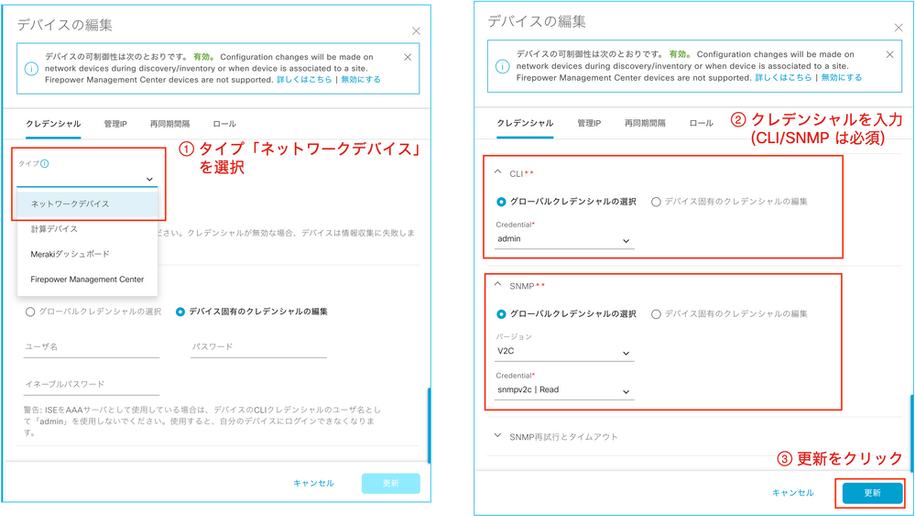Close the right Edit Device dialog

click(899, 27)
